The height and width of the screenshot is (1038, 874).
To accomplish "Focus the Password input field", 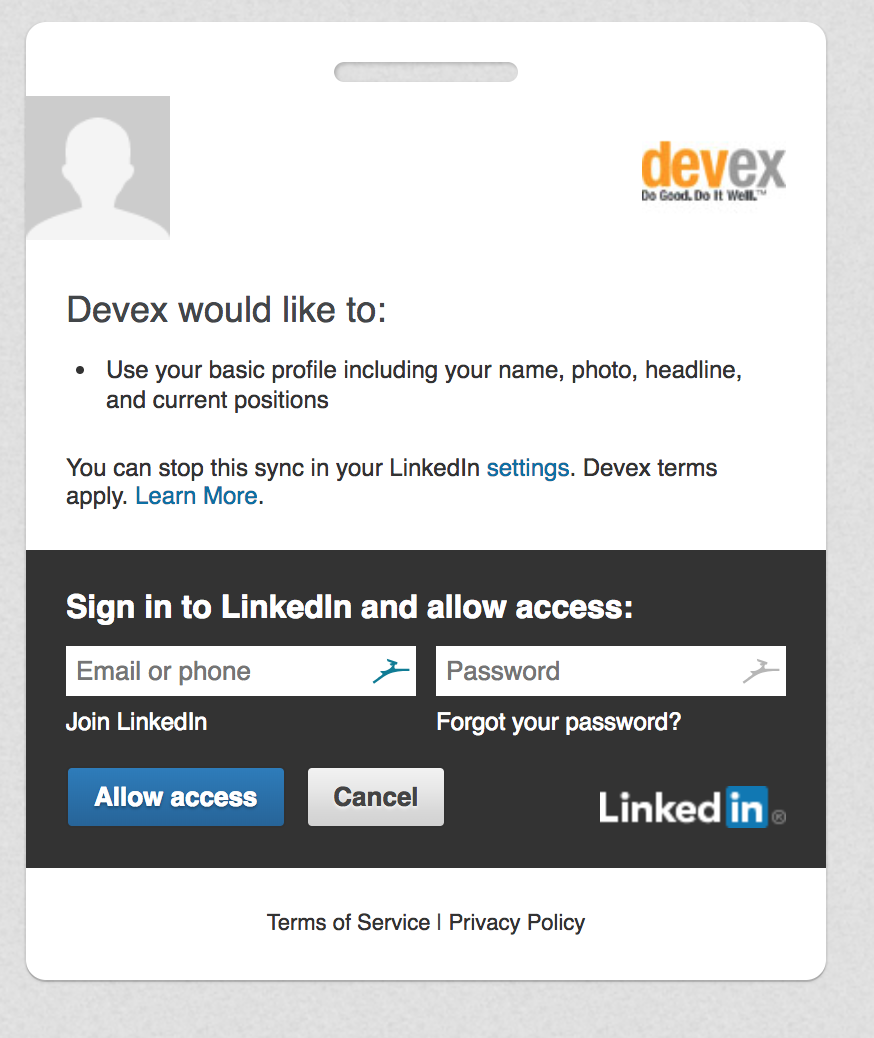I will [590, 671].
